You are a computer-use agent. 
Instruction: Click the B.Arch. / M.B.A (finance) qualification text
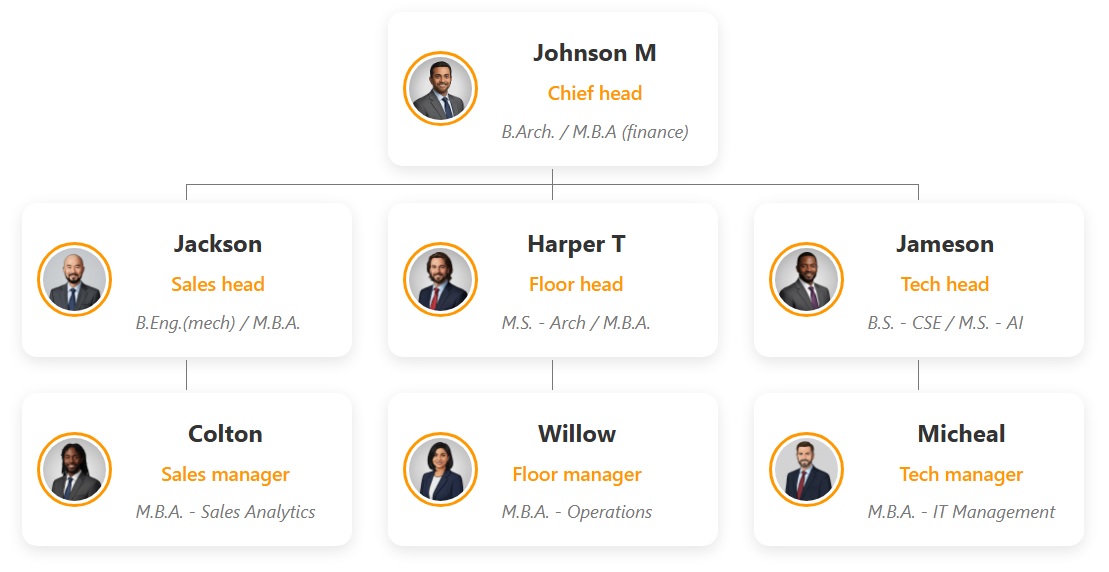coord(594,132)
